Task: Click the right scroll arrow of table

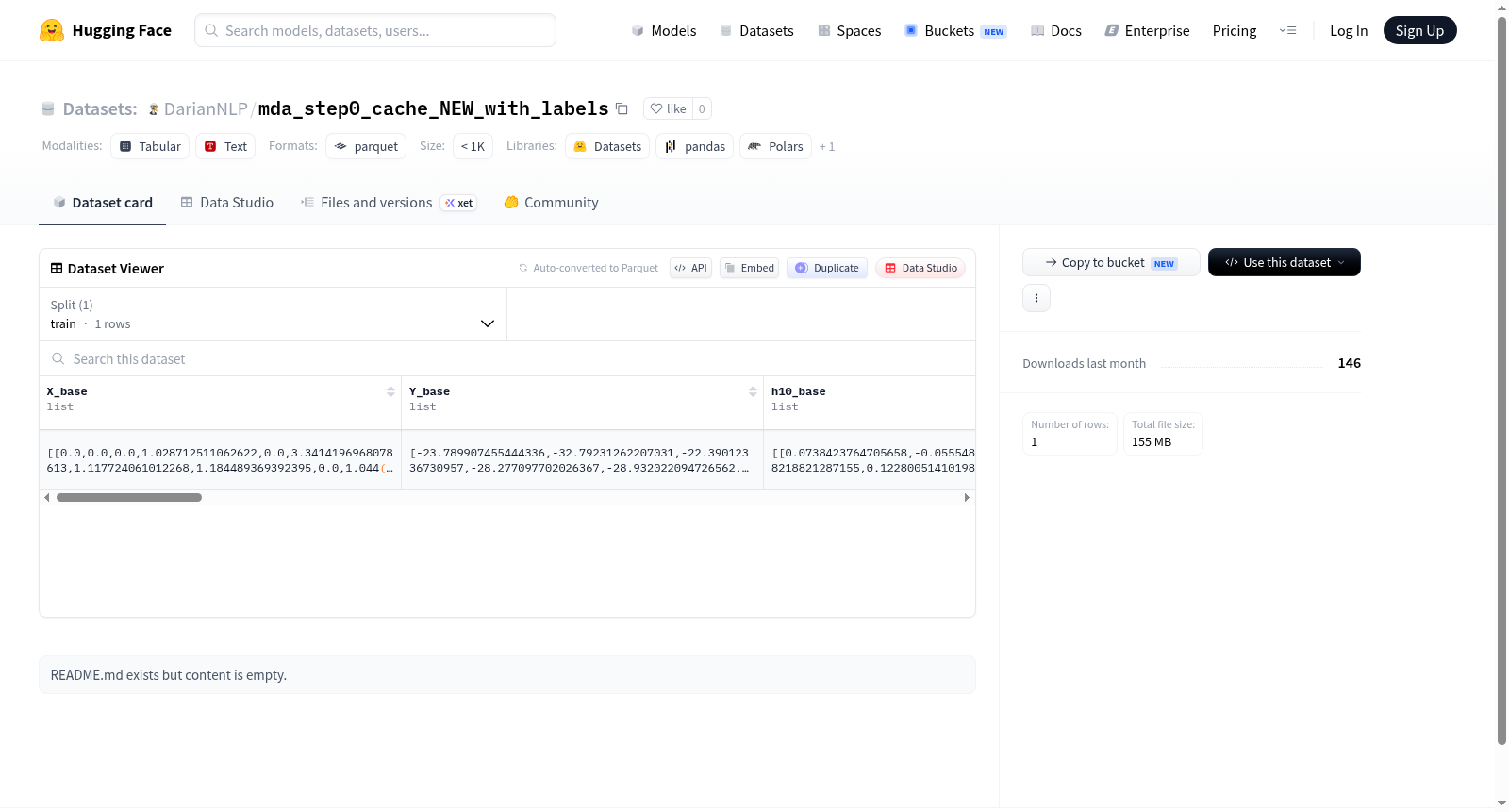Action: tap(967, 497)
